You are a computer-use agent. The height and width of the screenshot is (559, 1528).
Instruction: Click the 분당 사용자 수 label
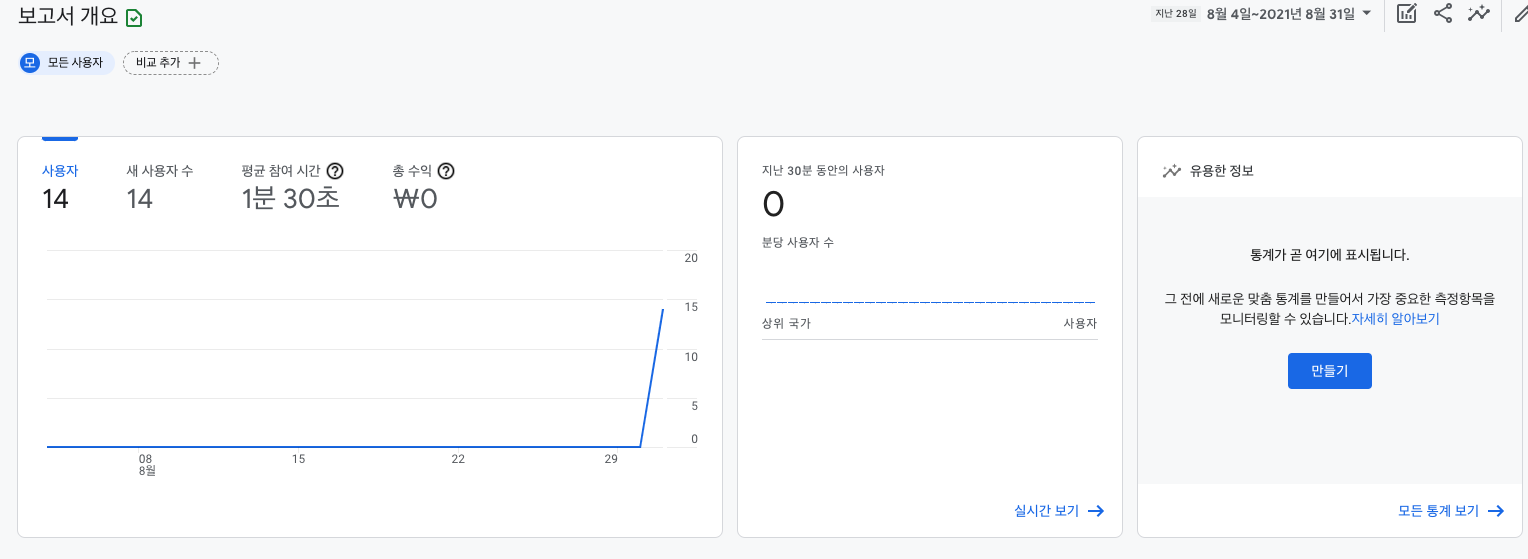[x=797, y=243]
